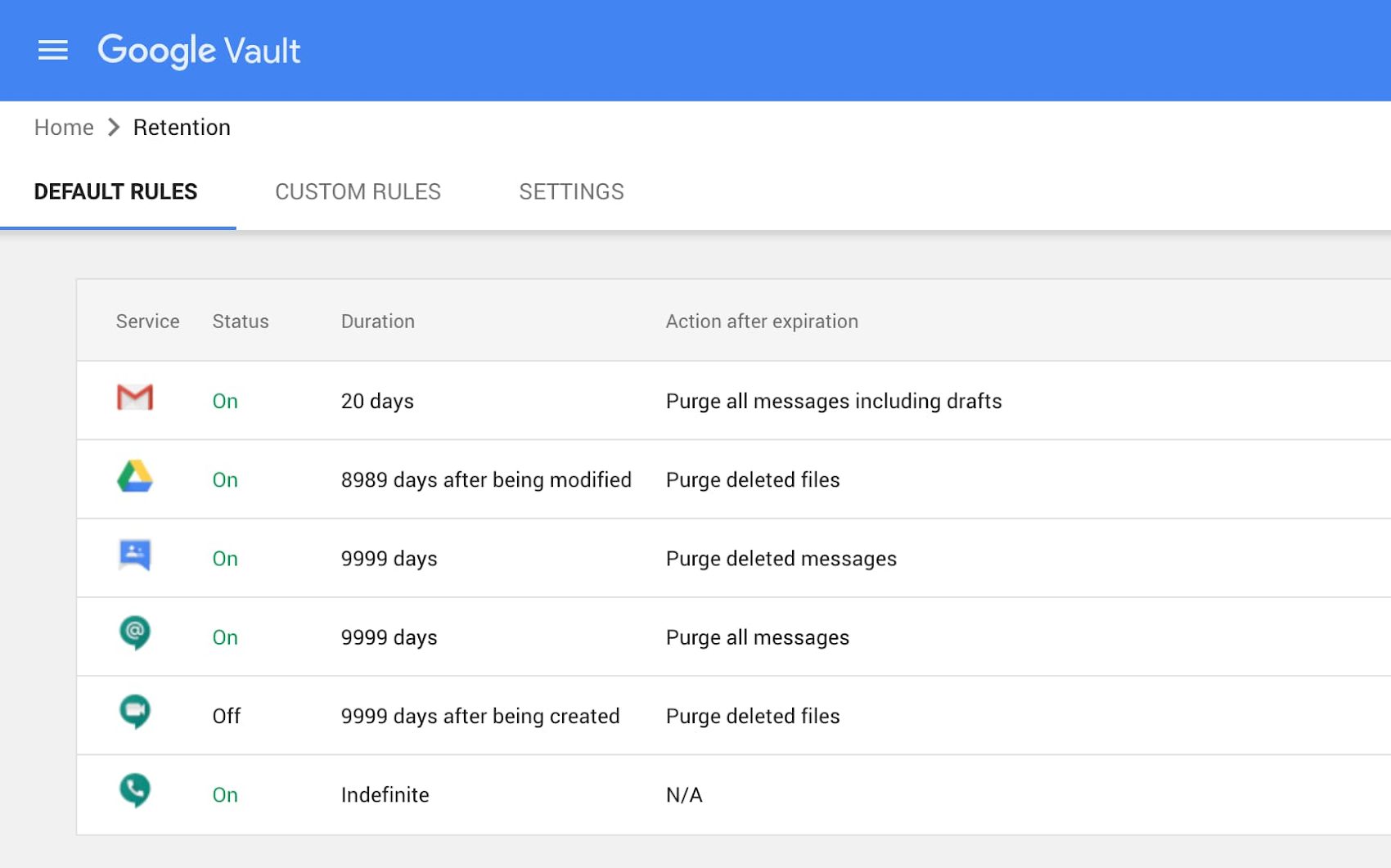The image size is (1391, 868).
Task: Select 9999 days after being created
Action: tap(480, 716)
